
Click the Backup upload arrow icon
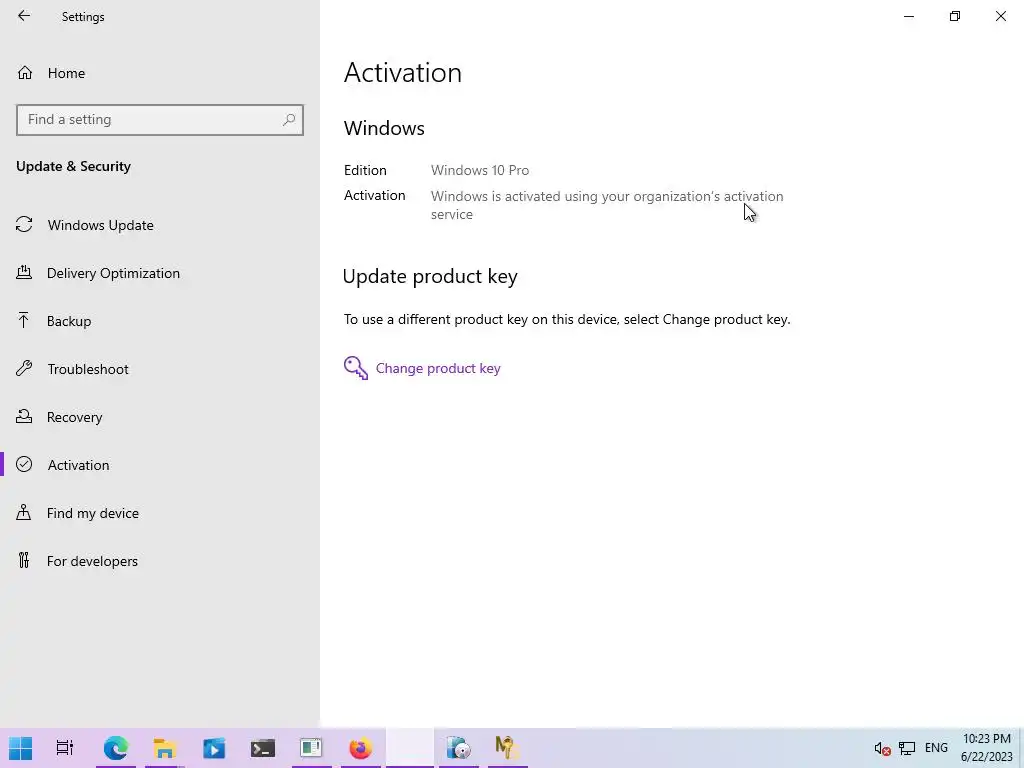pyautogui.click(x=24, y=320)
